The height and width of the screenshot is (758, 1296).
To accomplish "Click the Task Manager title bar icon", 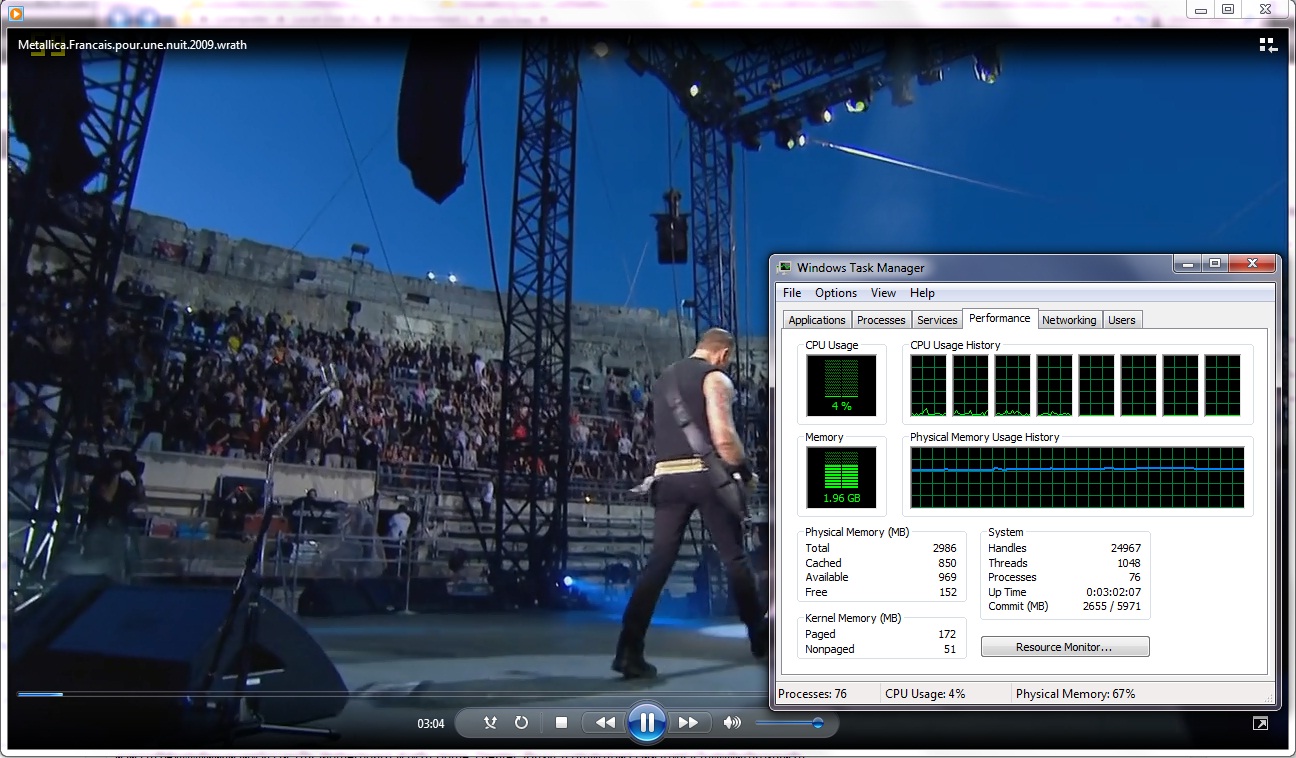I will [x=785, y=268].
